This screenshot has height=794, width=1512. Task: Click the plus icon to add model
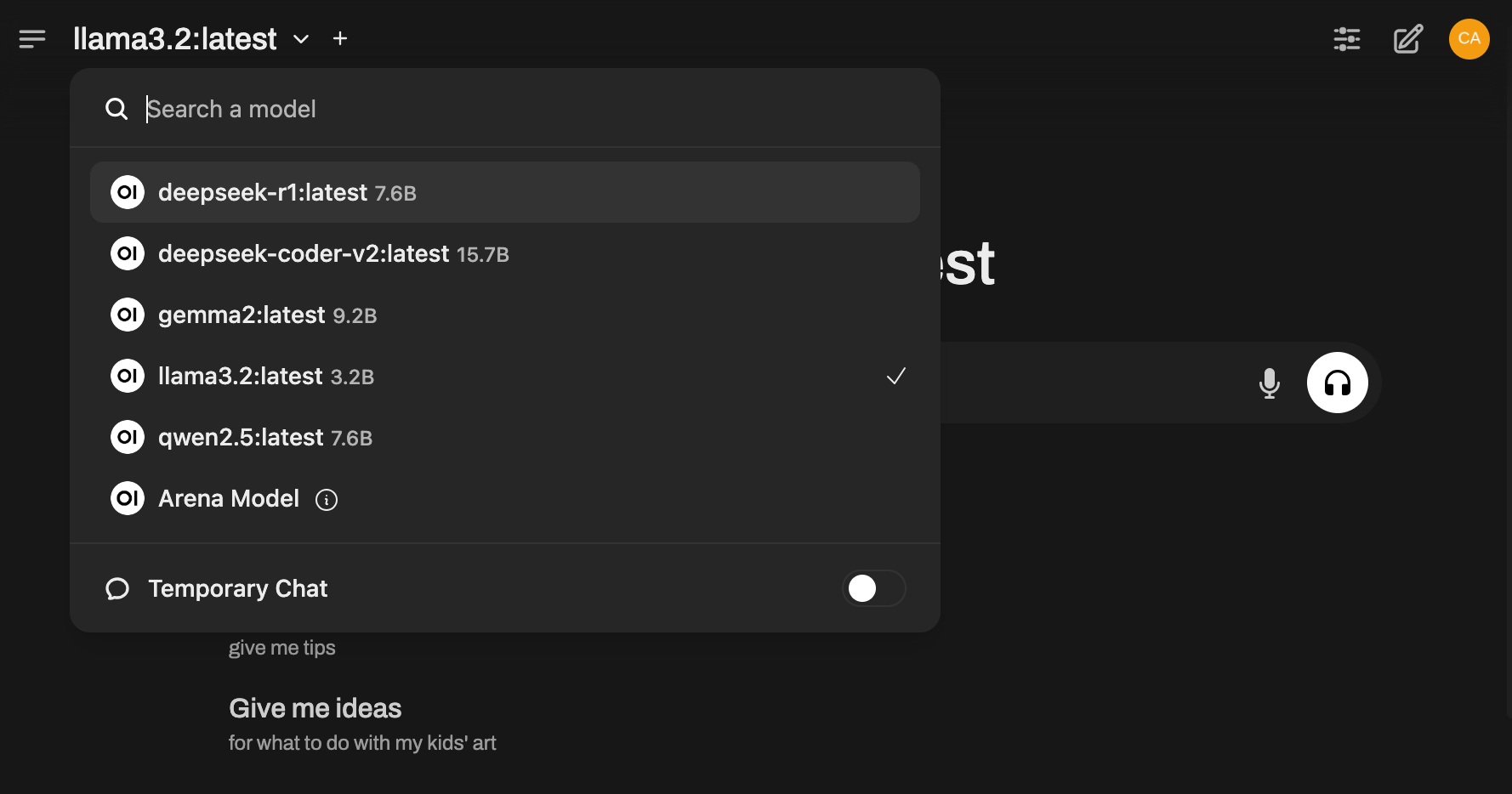(x=340, y=39)
